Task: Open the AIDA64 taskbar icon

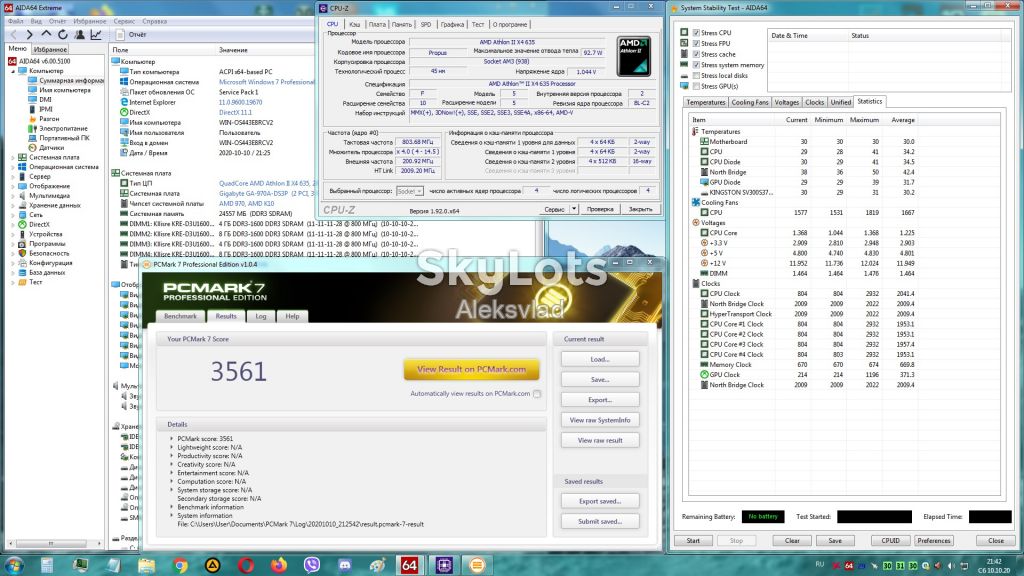Action: [409, 565]
